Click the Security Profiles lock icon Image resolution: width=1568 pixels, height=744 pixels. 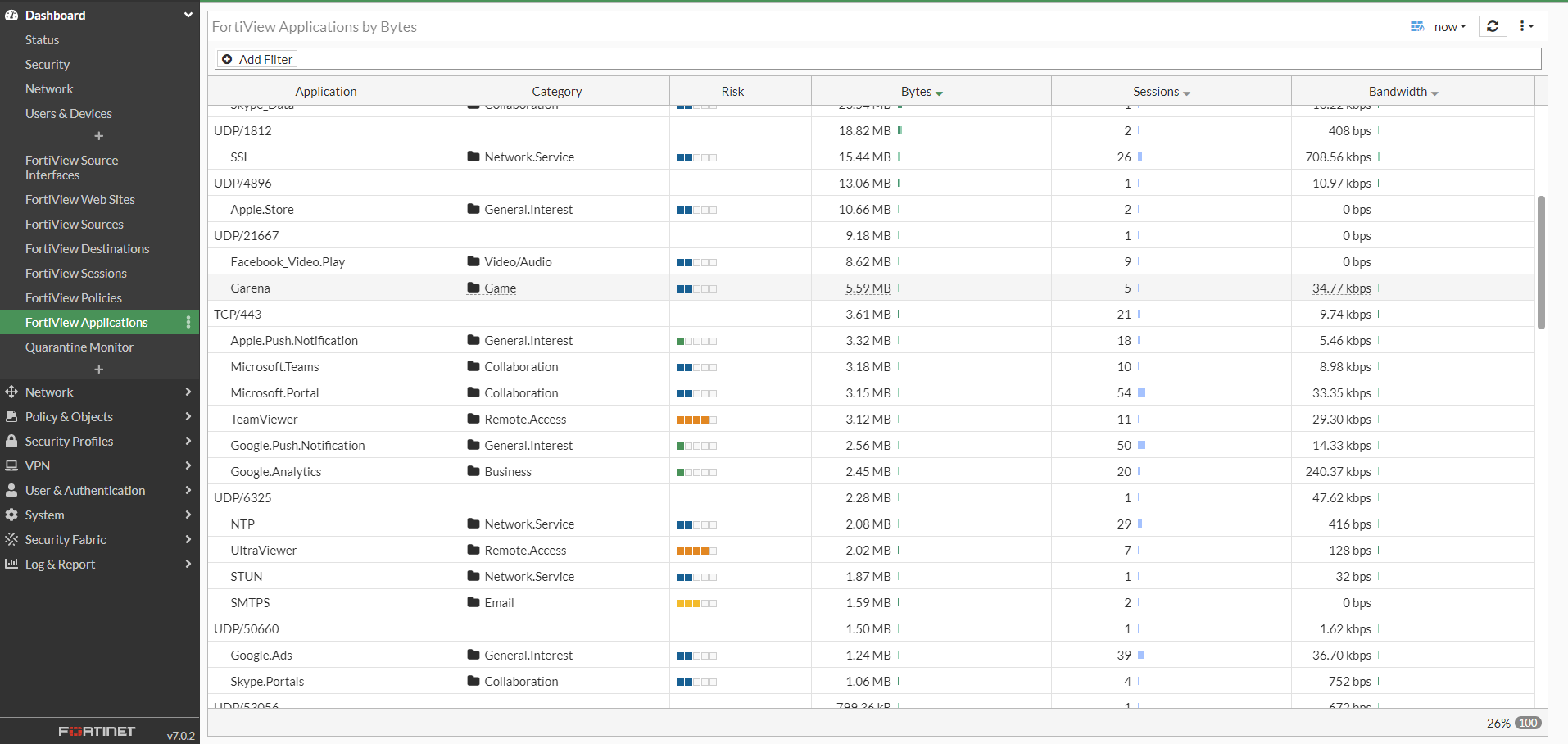coord(11,441)
